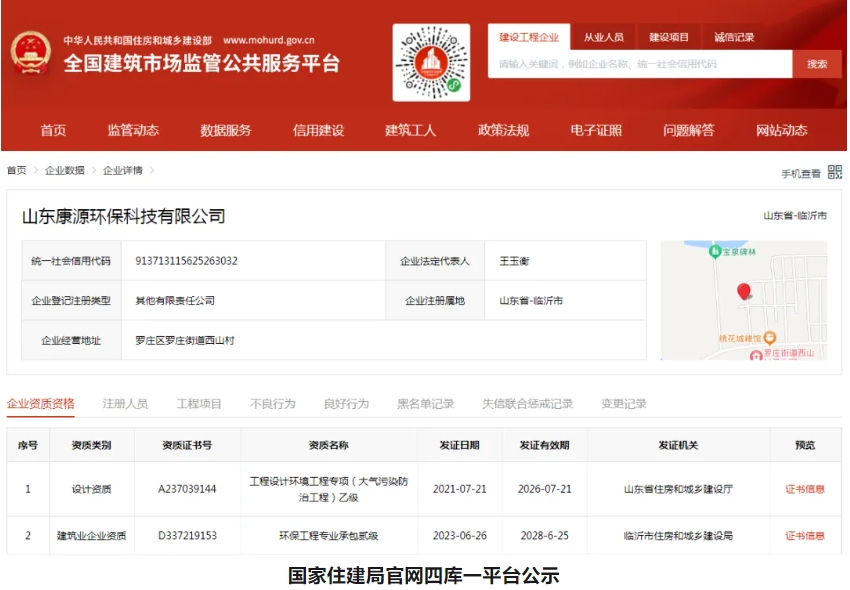Click the red location pin on the map
The image size is (850, 590).
744,292
